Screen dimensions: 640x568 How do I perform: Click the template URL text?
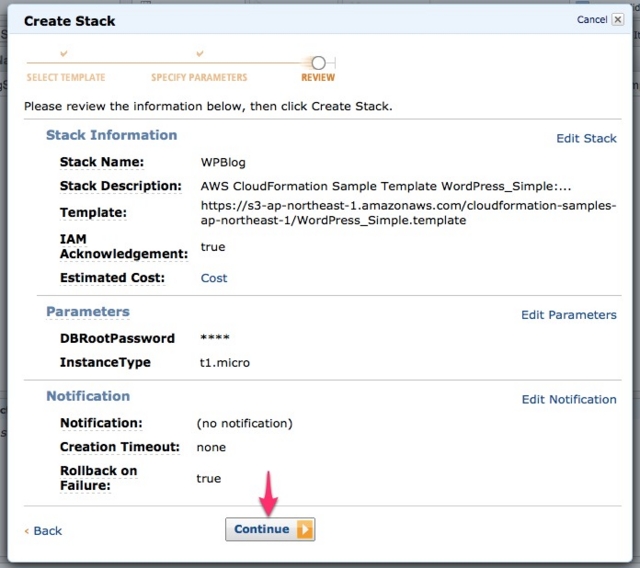pyautogui.click(x=408, y=213)
